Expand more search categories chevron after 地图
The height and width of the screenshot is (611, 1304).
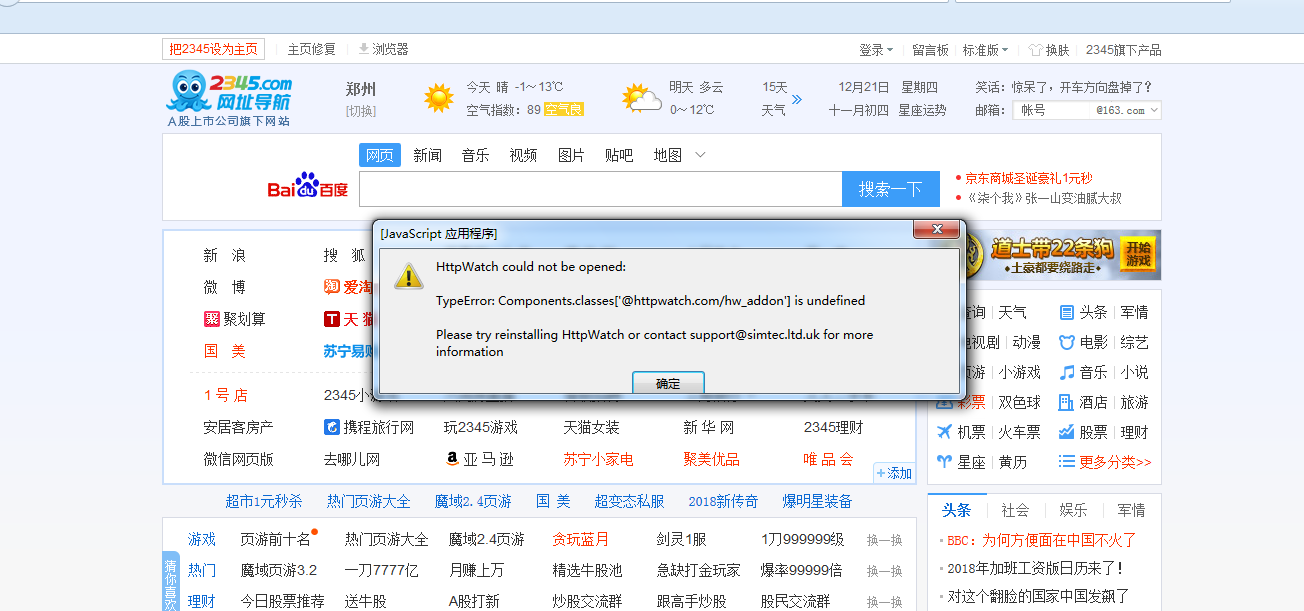click(700, 155)
